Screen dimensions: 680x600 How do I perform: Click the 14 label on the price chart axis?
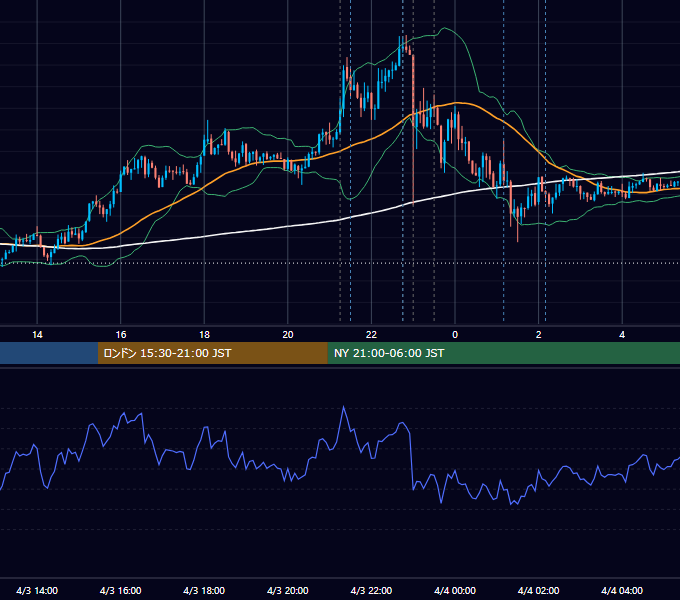coord(37,335)
